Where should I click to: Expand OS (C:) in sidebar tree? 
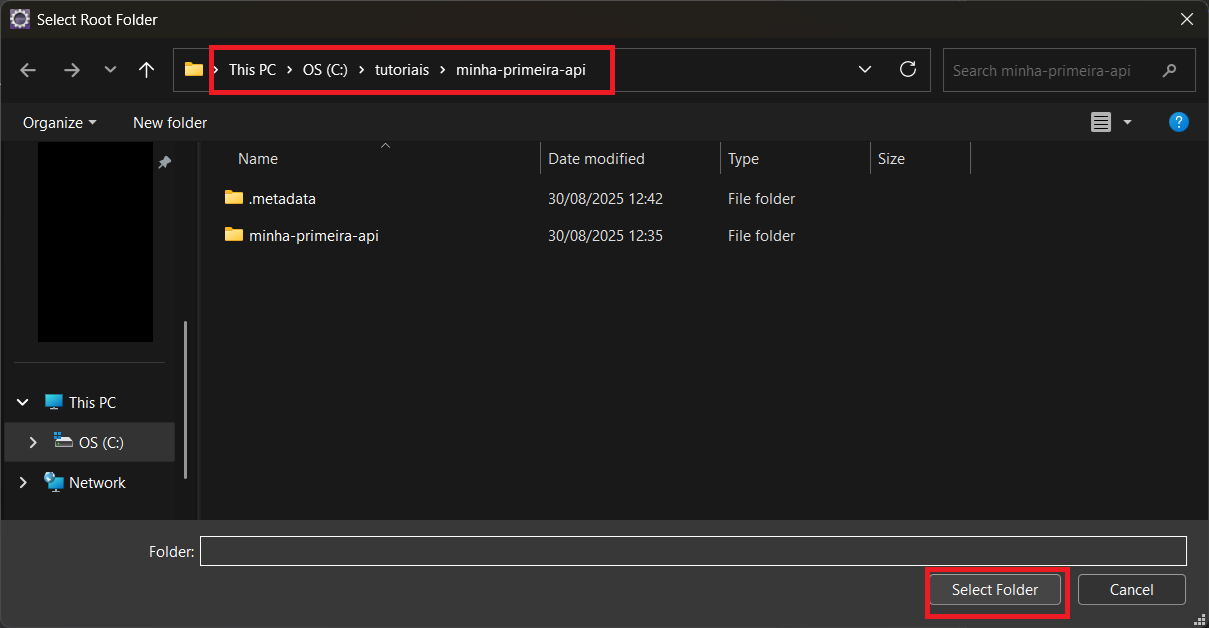click(33, 441)
